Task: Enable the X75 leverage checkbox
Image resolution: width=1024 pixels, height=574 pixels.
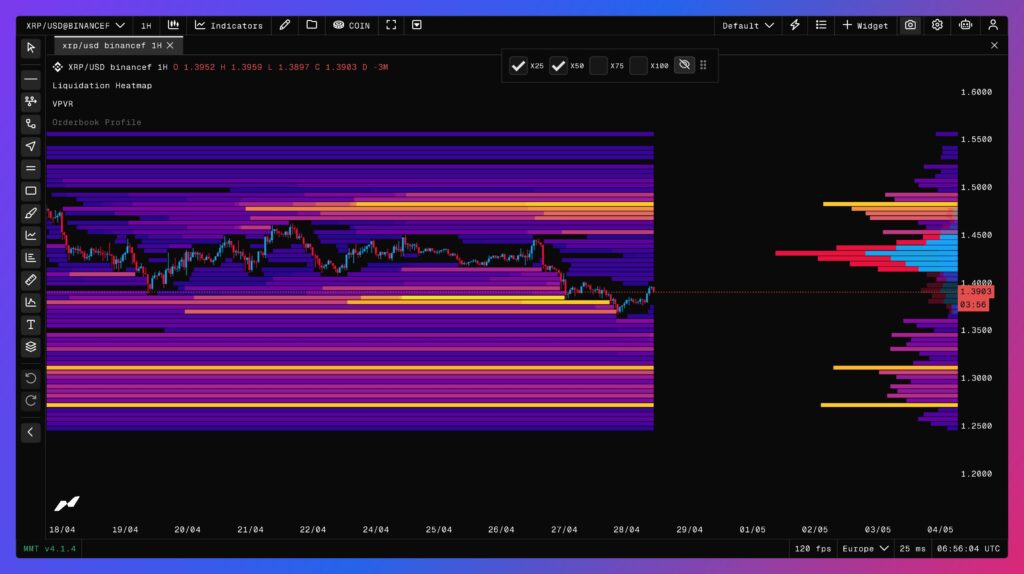Action: pos(598,66)
